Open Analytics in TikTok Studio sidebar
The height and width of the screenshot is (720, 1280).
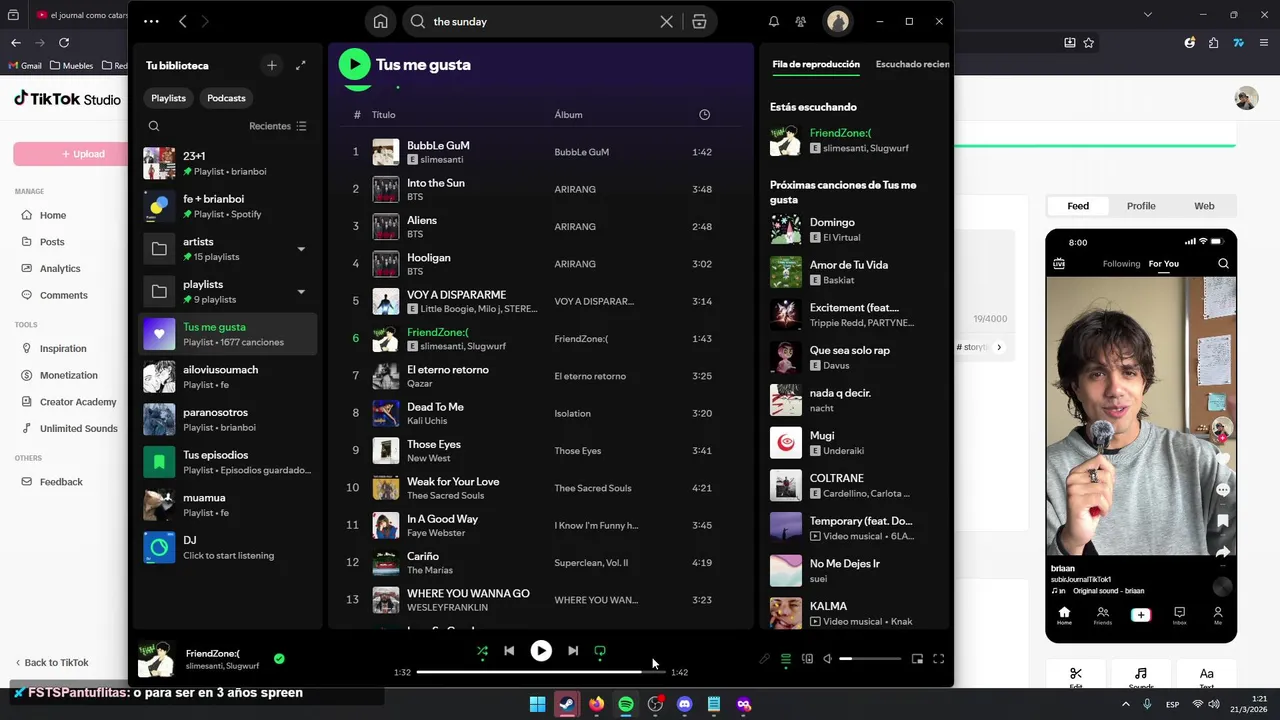tap(60, 268)
